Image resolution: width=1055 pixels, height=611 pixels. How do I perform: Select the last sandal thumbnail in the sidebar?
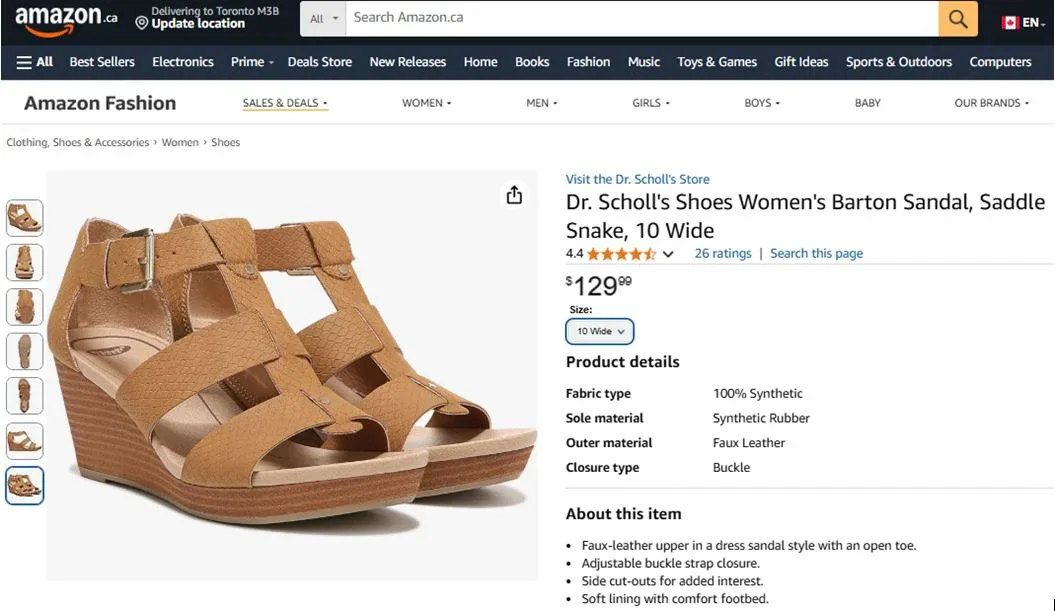(24, 485)
